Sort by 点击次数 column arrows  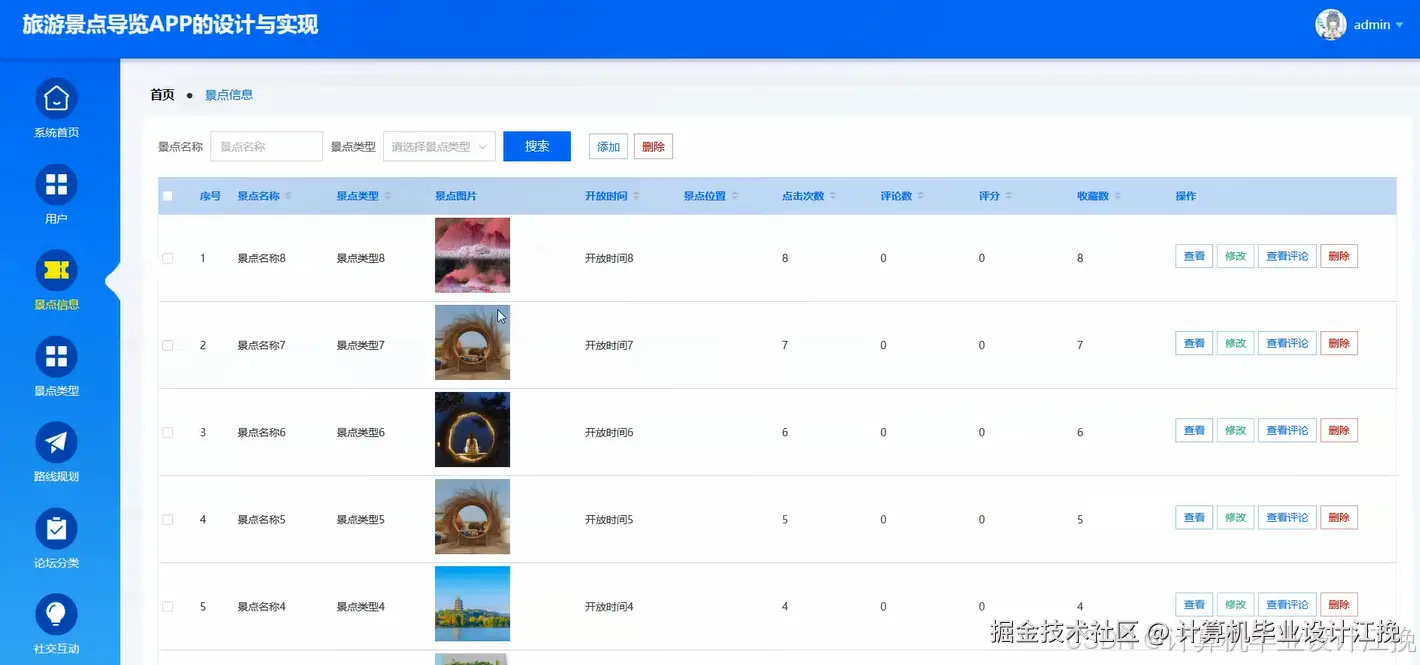click(833, 196)
